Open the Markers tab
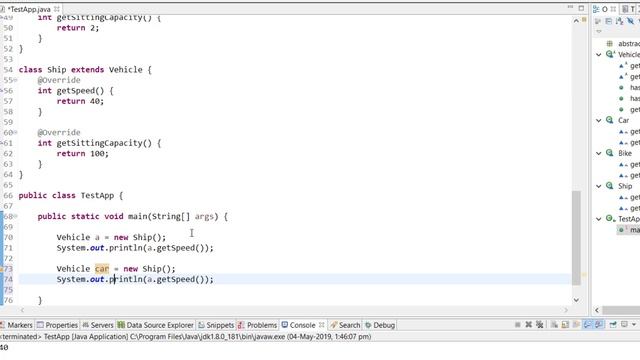Viewport: 640px width, 360px height. [16, 325]
